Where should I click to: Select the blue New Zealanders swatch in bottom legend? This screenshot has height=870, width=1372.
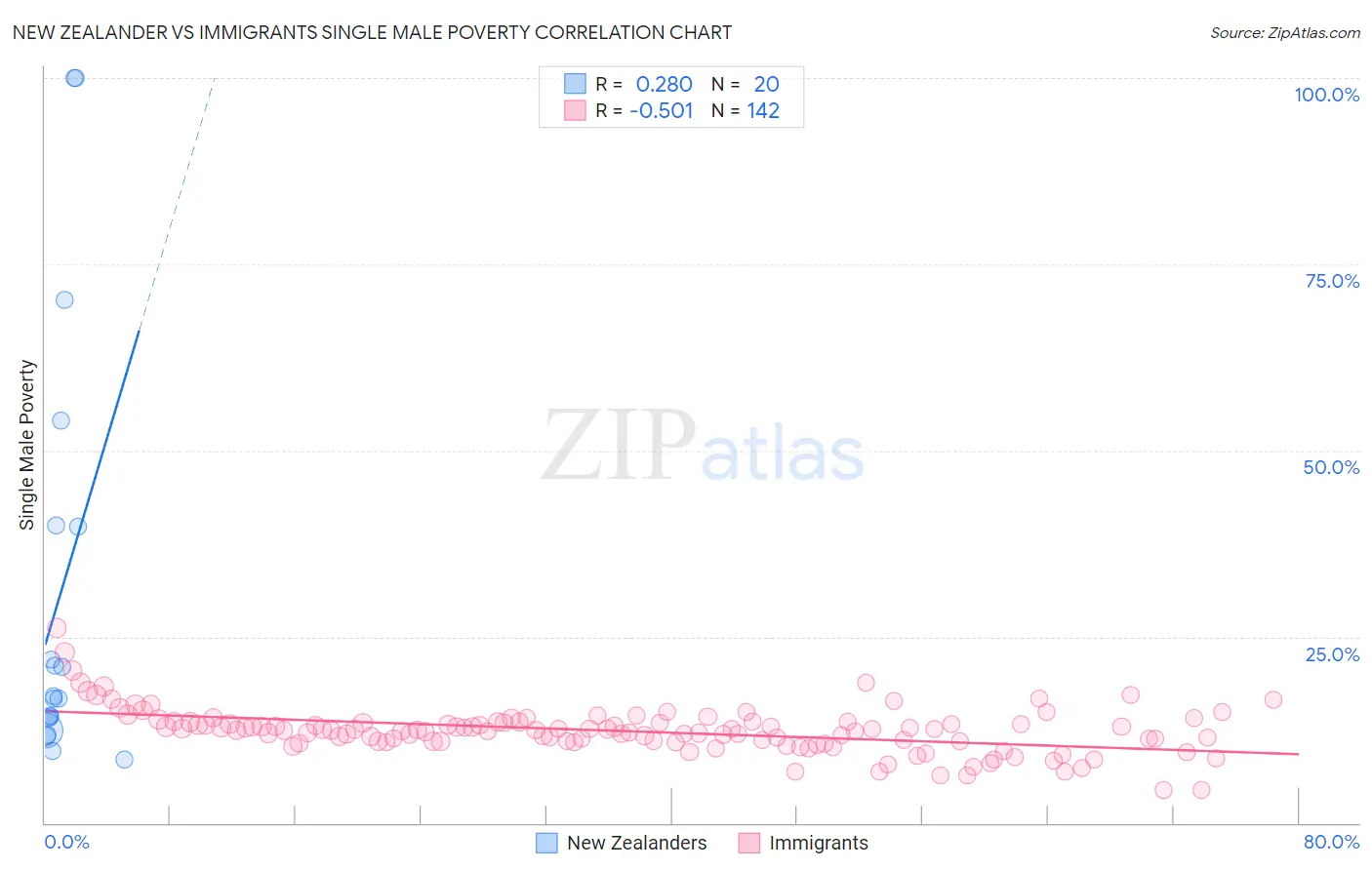[x=547, y=843]
